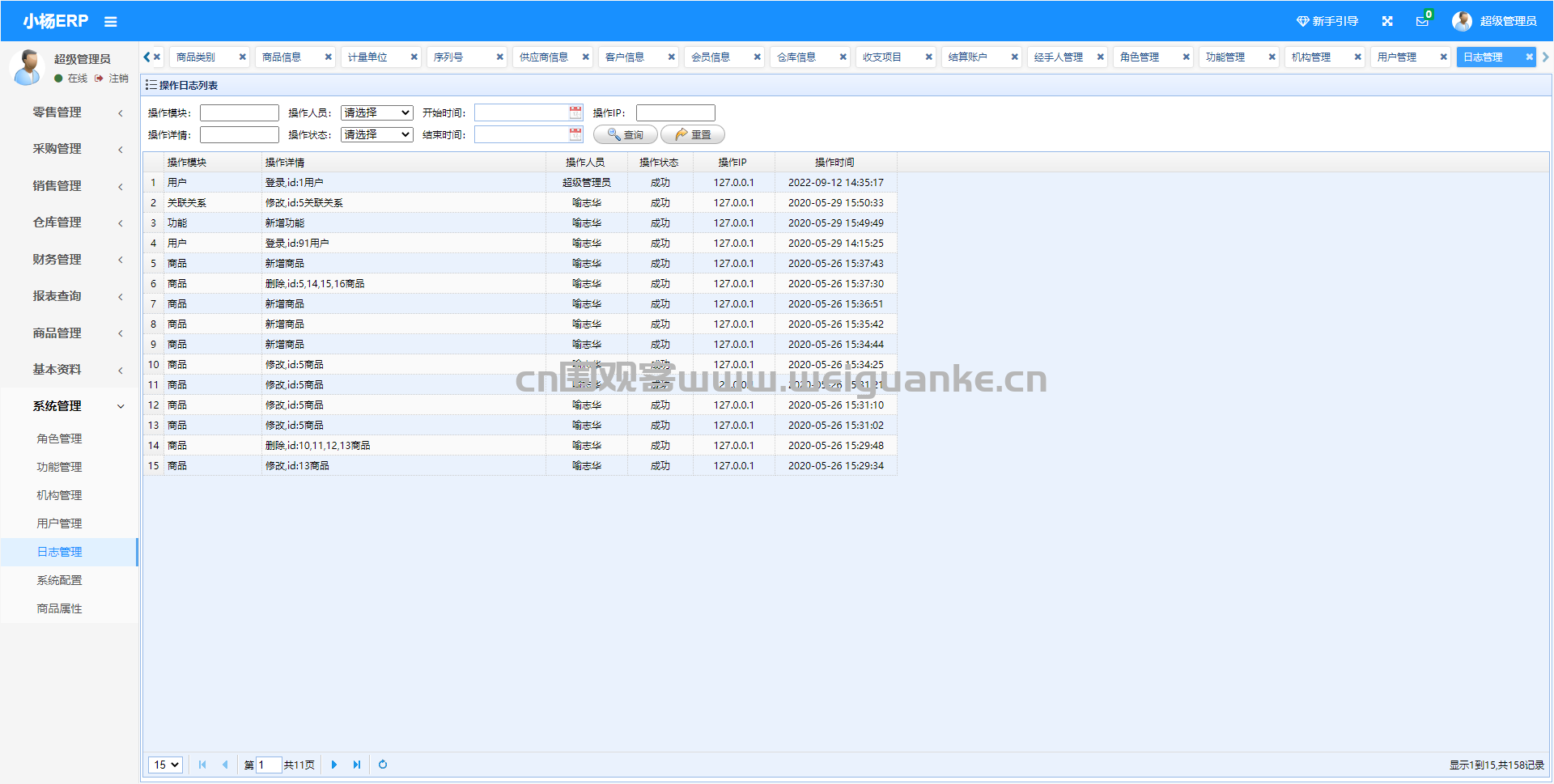Click the 查询 search button

626,135
